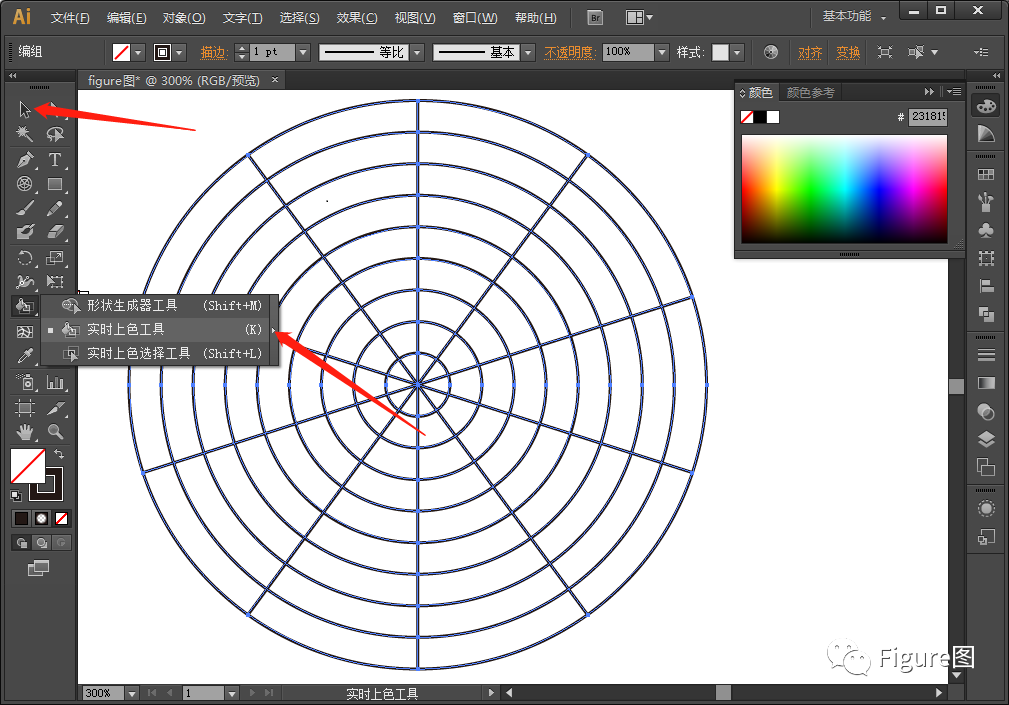The image size is (1009, 705).
Task: Select the Paintbrush tool
Action: [24, 208]
